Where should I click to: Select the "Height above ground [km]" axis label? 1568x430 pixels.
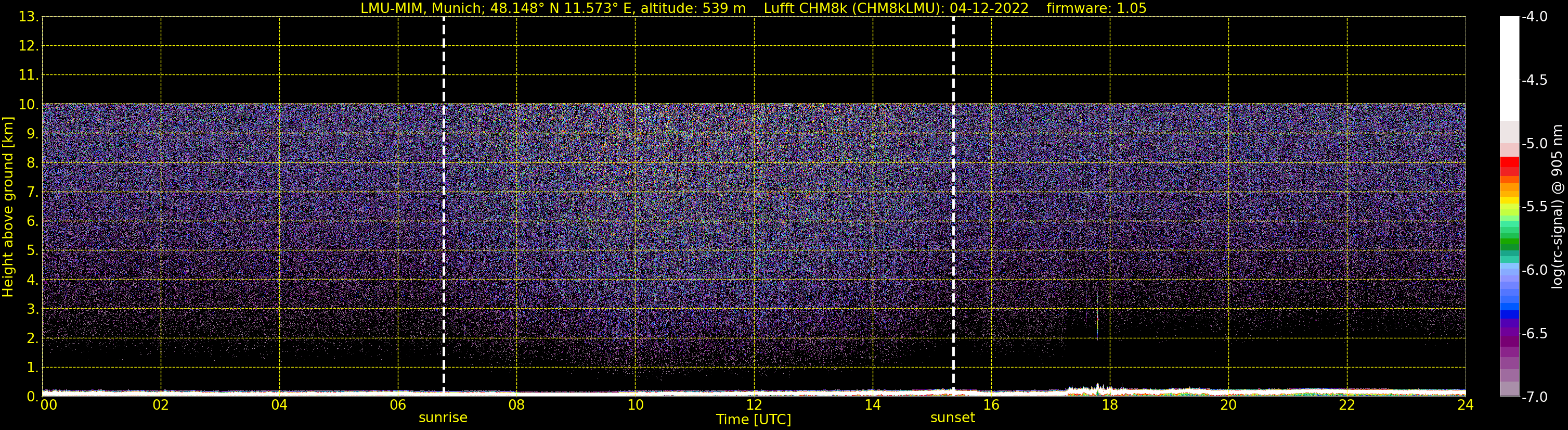[8, 207]
